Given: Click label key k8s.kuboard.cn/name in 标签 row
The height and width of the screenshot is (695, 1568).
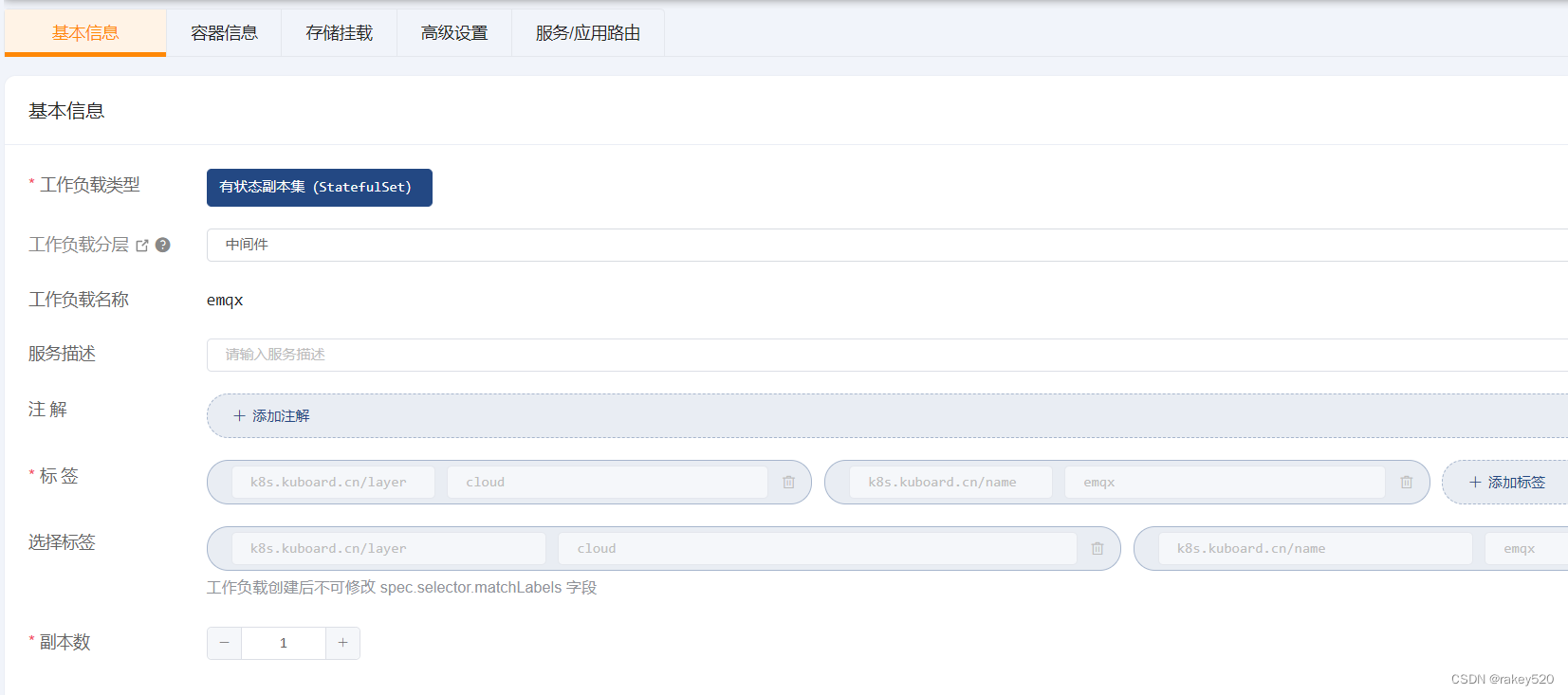Looking at the screenshot, I should tap(950, 482).
